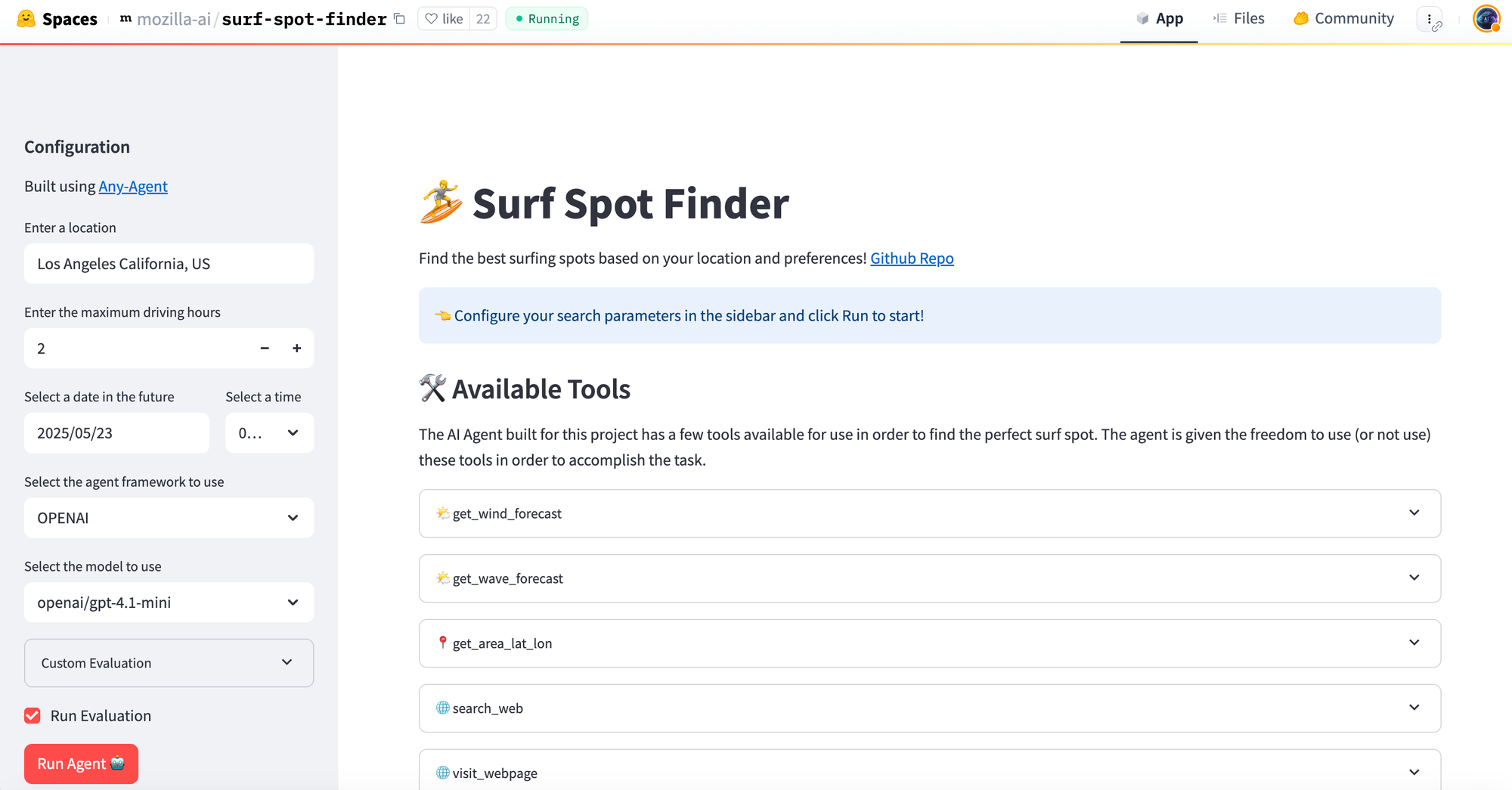
Task: Click the heart like button
Action: [444, 19]
